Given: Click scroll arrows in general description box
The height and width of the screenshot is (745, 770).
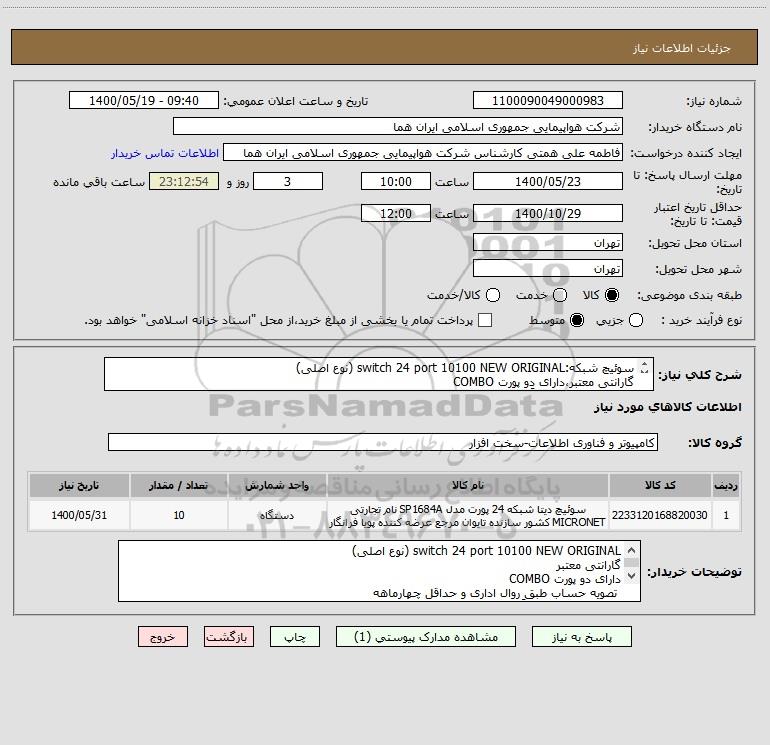Looking at the screenshot, I should [x=645, y=367].
